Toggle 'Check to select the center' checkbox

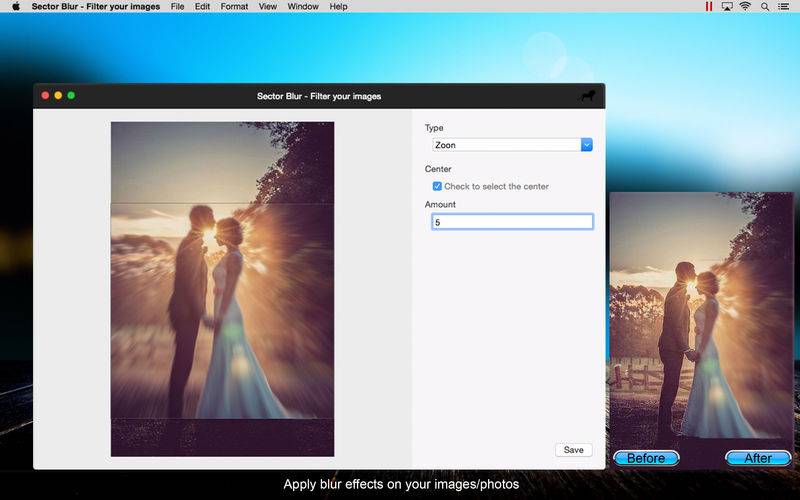(437, 186)
